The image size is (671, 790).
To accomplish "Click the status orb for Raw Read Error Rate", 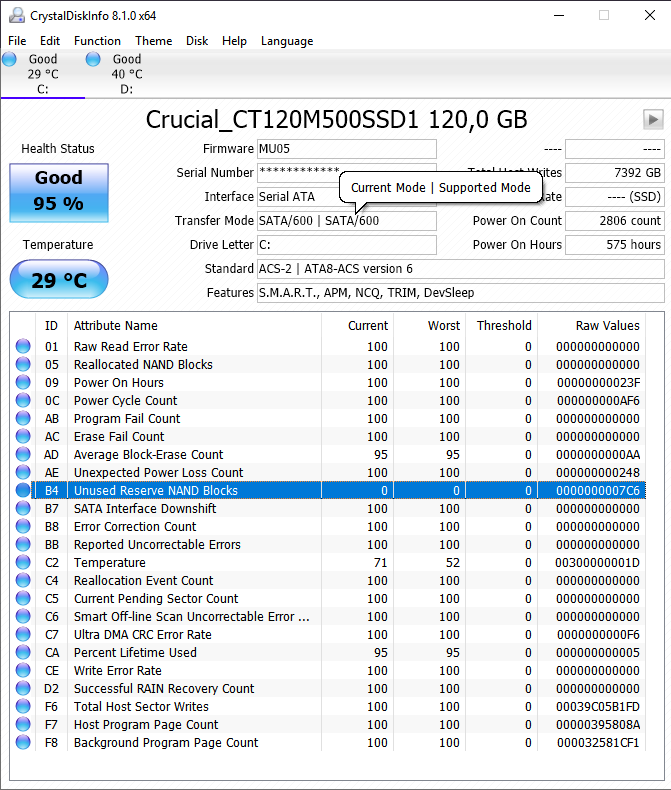I will pos(23,346).
